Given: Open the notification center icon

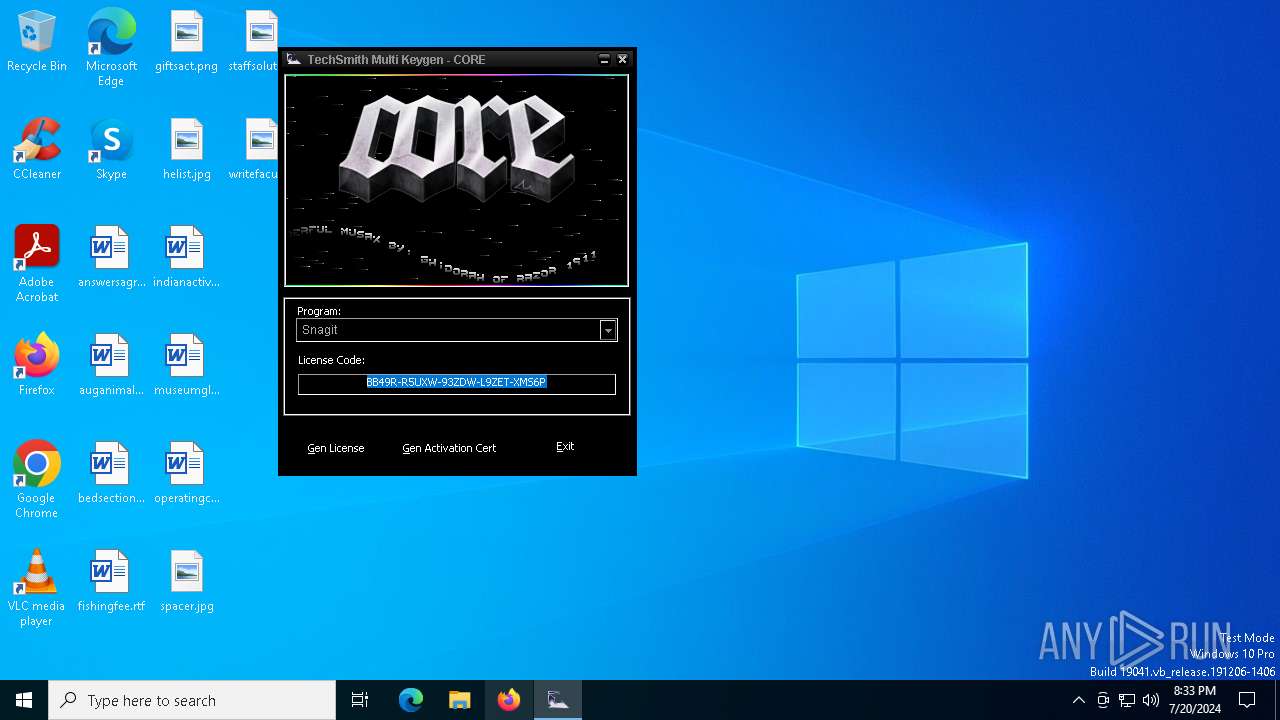Looking at the screenshot, I should click(1247, 700).
